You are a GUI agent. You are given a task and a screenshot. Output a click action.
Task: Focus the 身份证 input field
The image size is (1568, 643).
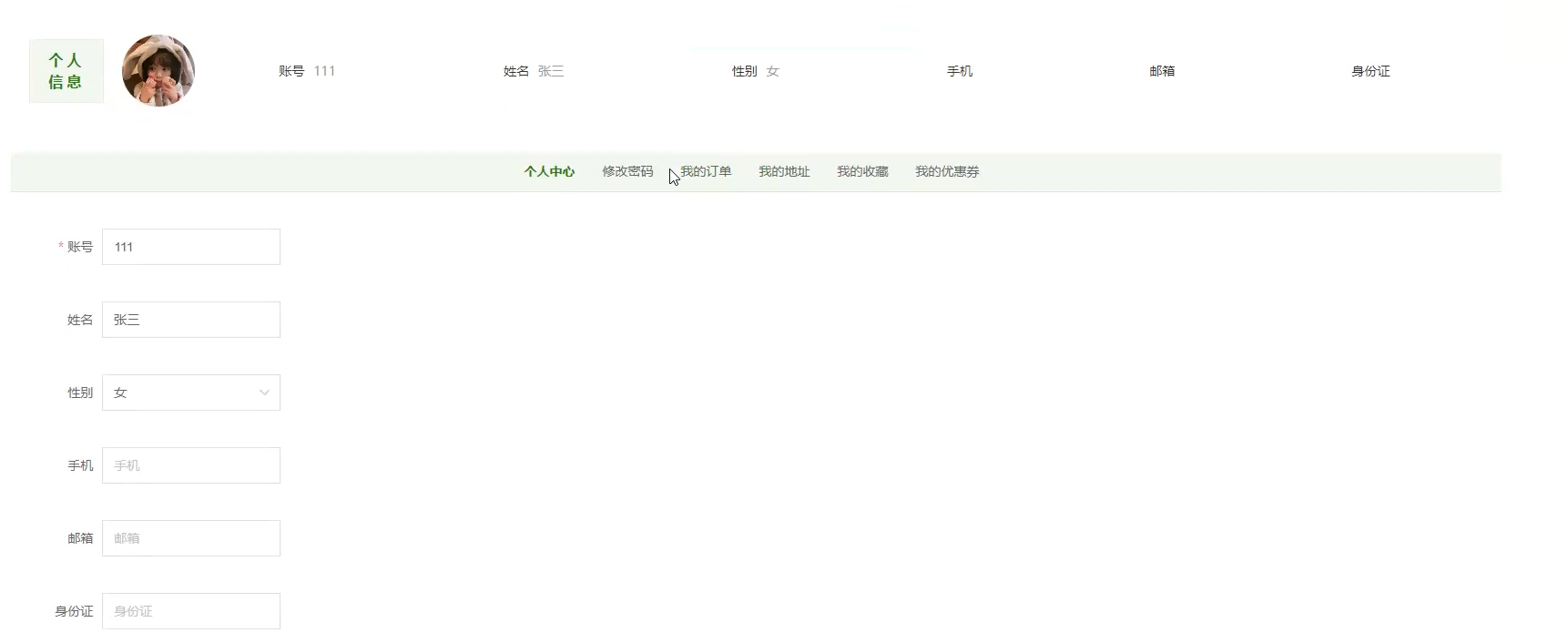coord(191,611)
